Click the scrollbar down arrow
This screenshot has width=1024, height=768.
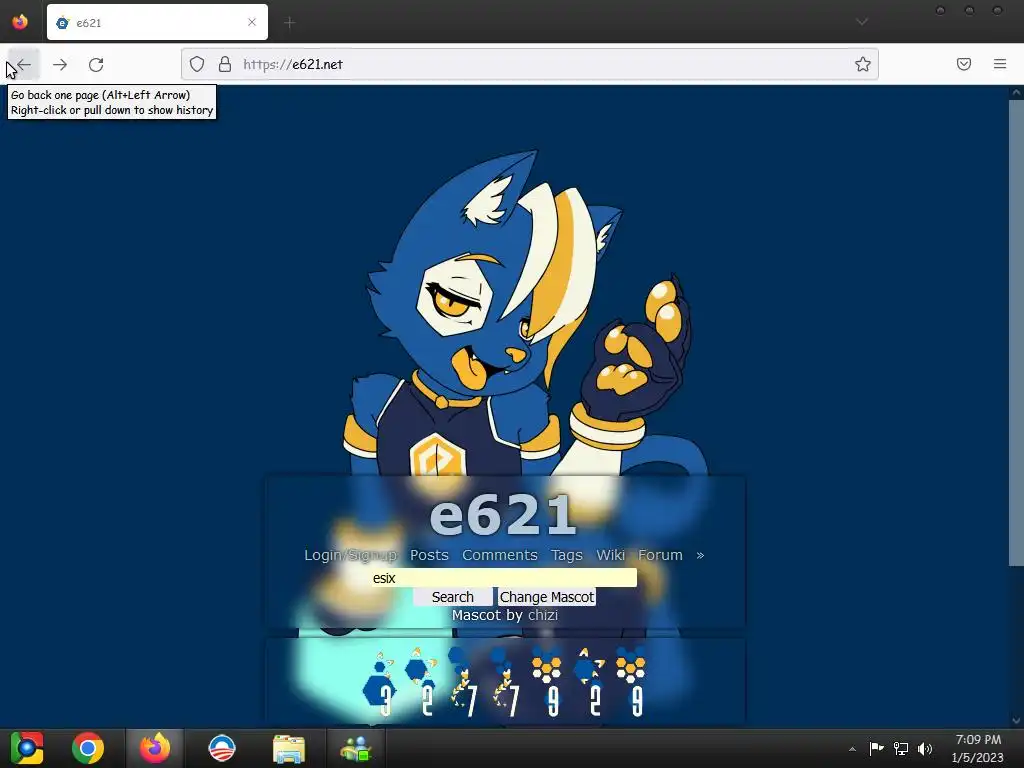[x=1016, y=720]
